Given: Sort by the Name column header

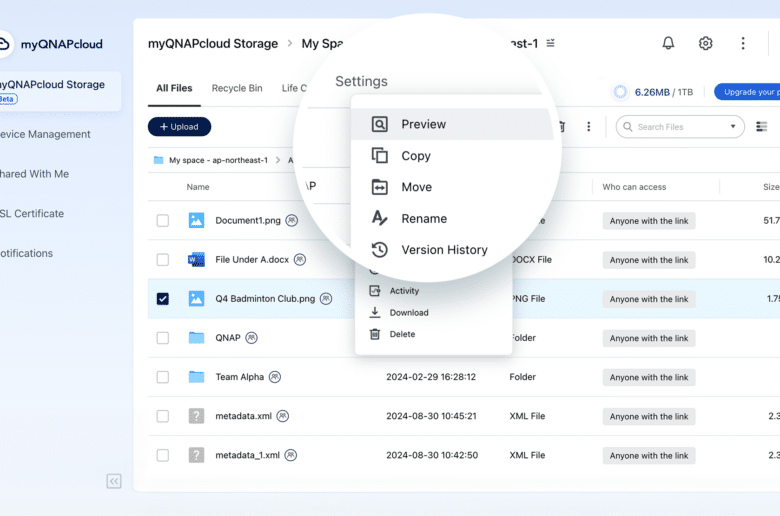Looking at the screenshot, I should coord(198,187).
